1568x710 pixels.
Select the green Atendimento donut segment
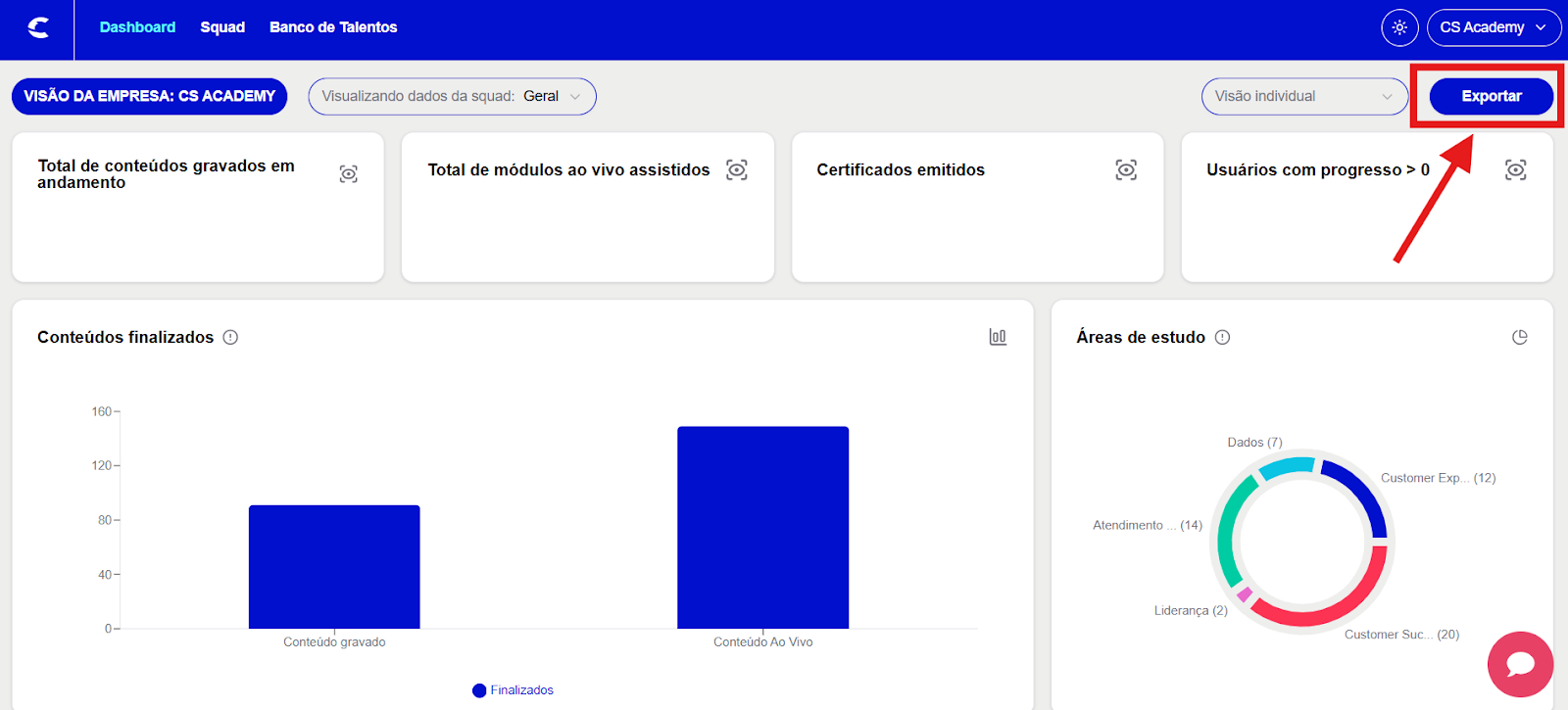point(1229,529)
